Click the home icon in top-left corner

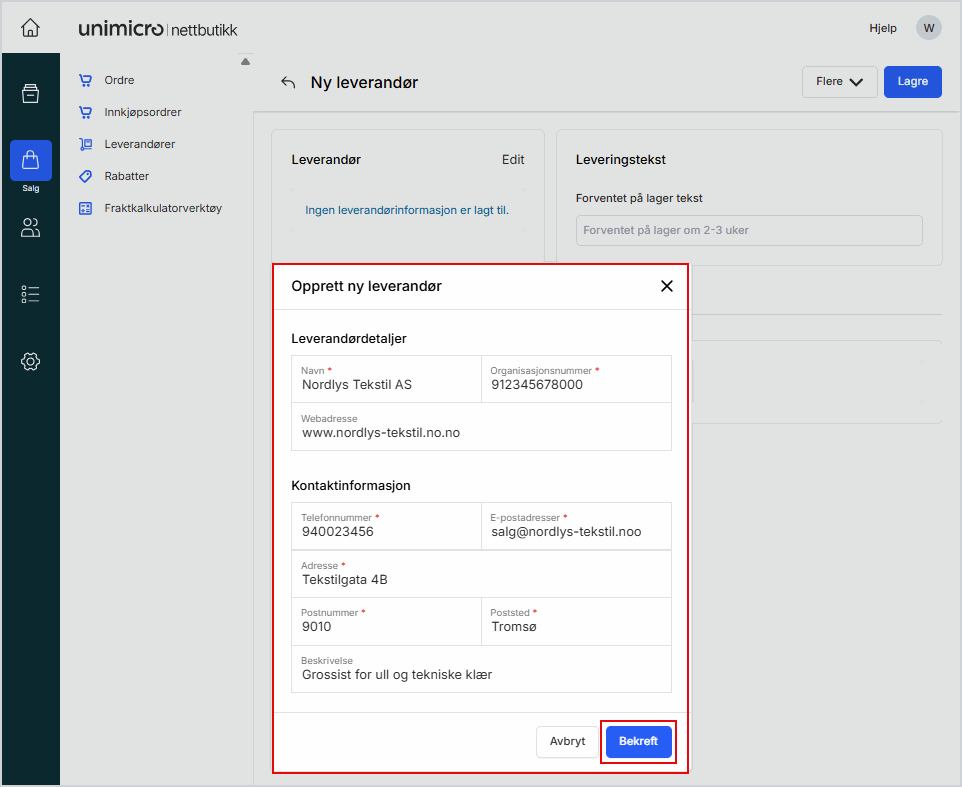[x=30, y=28]
